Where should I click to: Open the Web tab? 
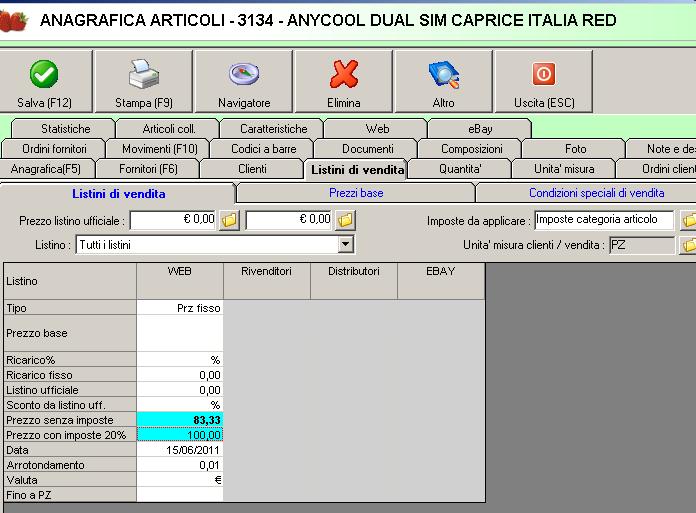pyautogui.click(x=377, y=129)
